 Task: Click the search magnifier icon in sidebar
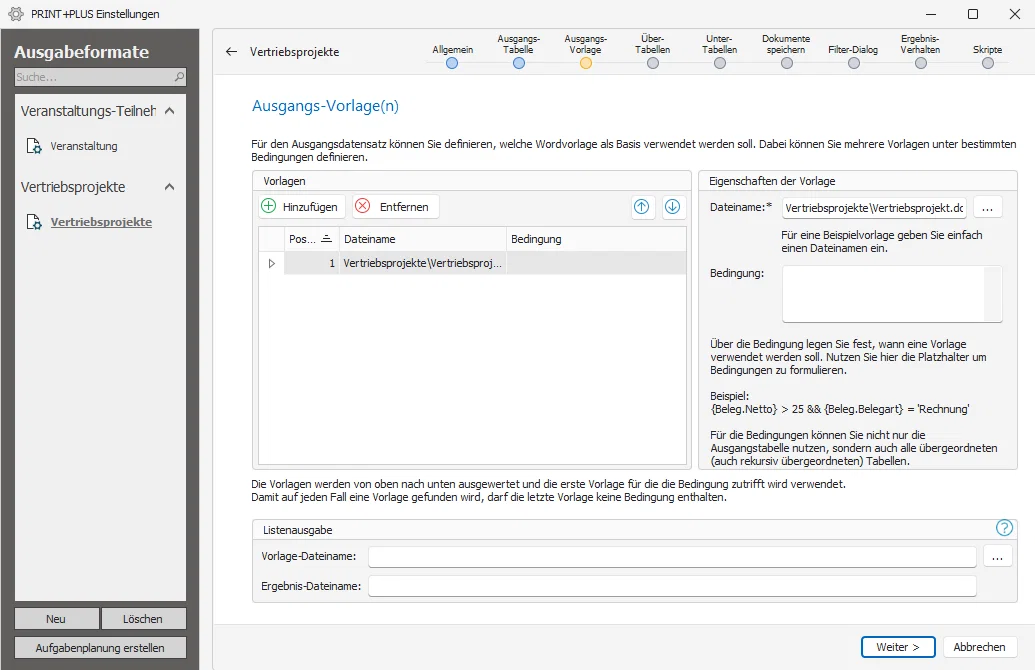tap(179, 77)
